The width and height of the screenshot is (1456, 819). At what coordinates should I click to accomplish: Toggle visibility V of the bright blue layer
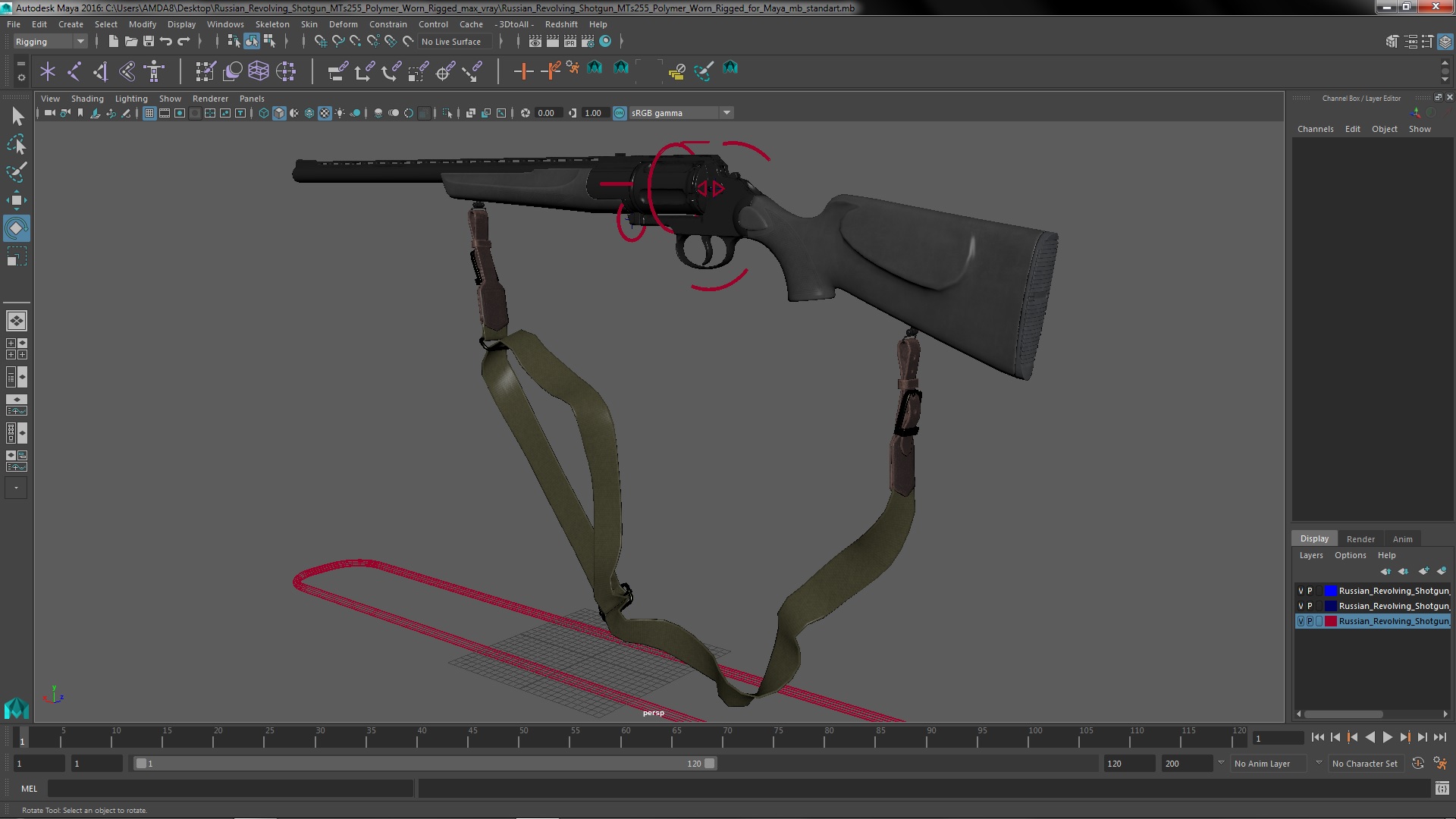[1301, 591]
